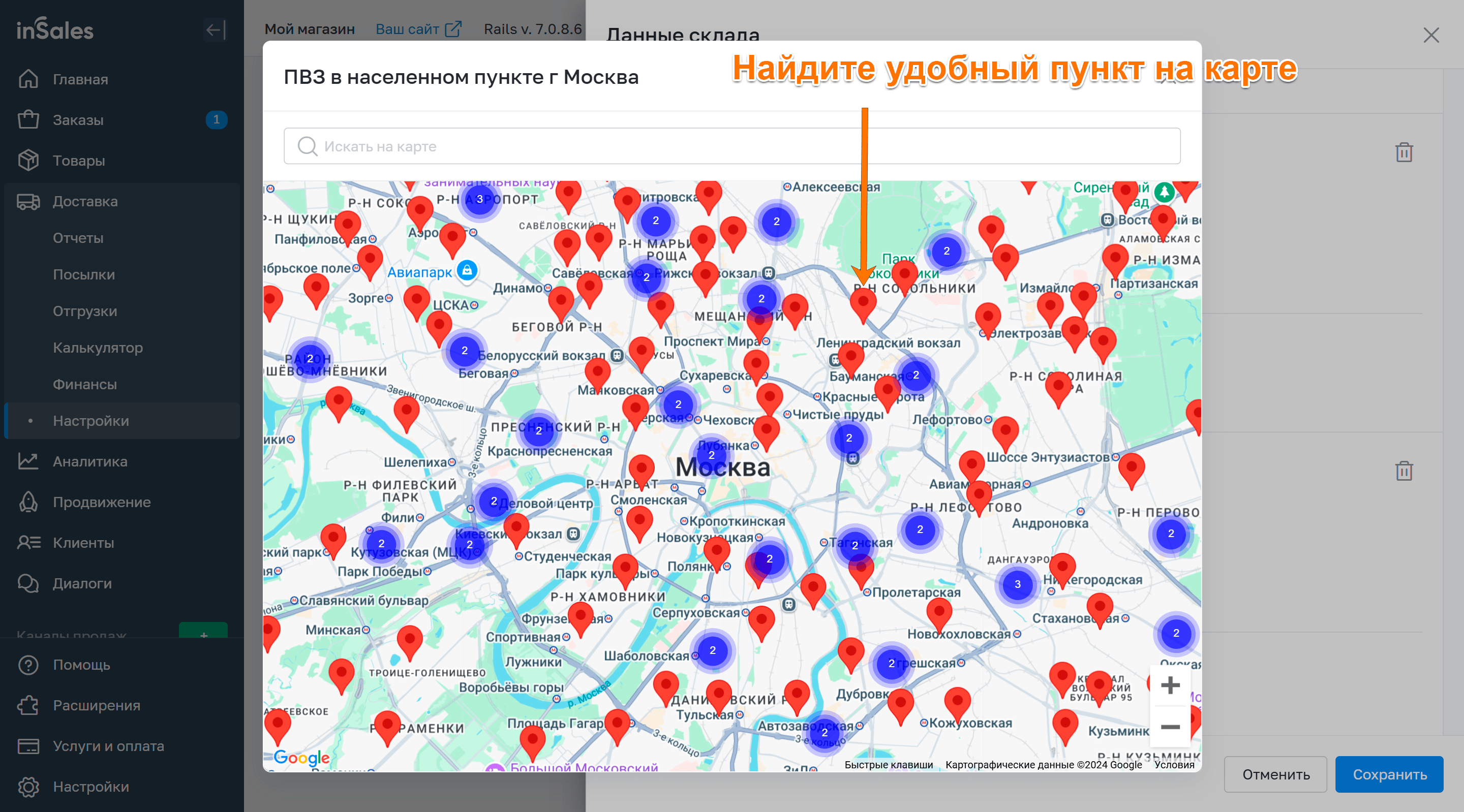Open the Главная home page
The height and width of the screenshot is (812, 1464).
(x=80, y=79)
